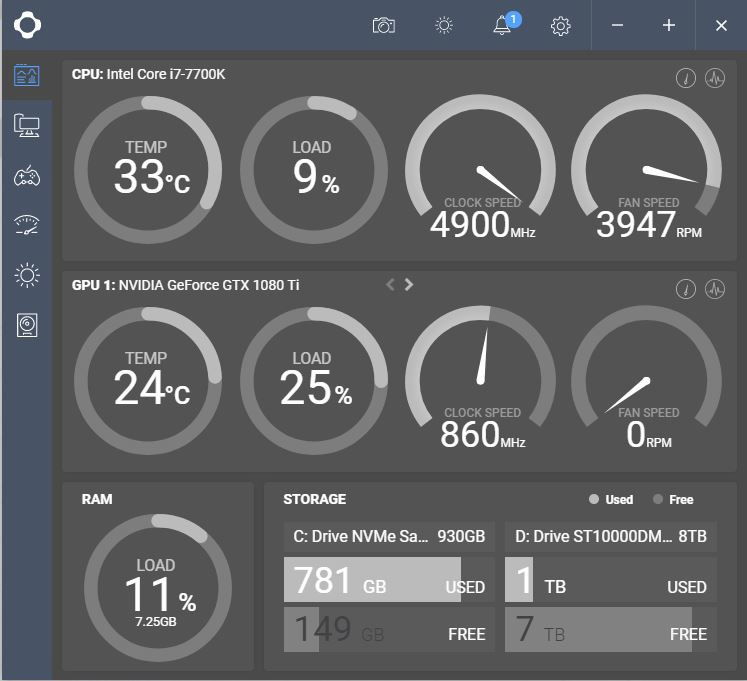
Task: Click the C: Drive 781 GB used bar
Action: pos(389,579)
